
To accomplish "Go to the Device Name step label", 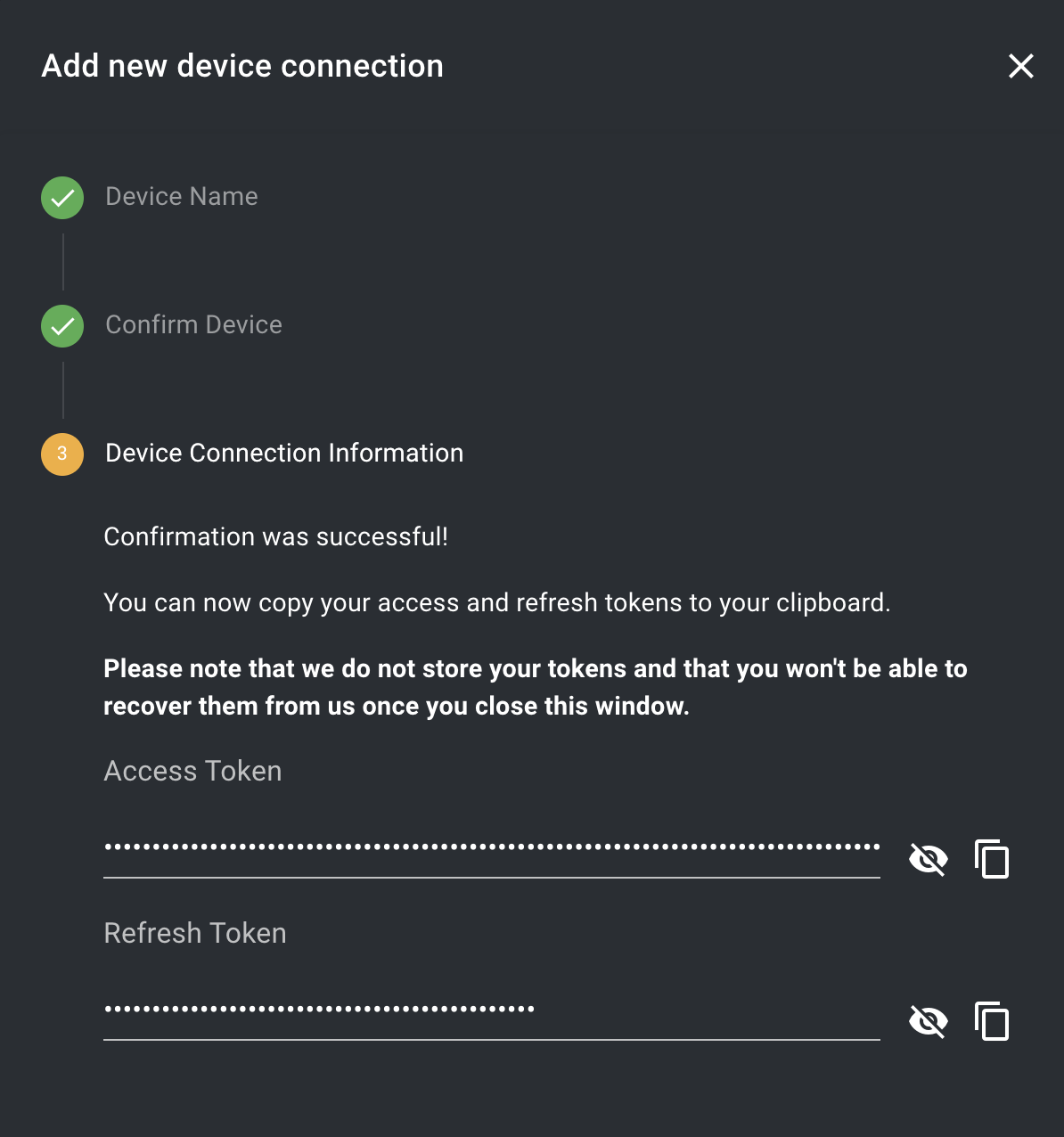I will tap(182, 197).
